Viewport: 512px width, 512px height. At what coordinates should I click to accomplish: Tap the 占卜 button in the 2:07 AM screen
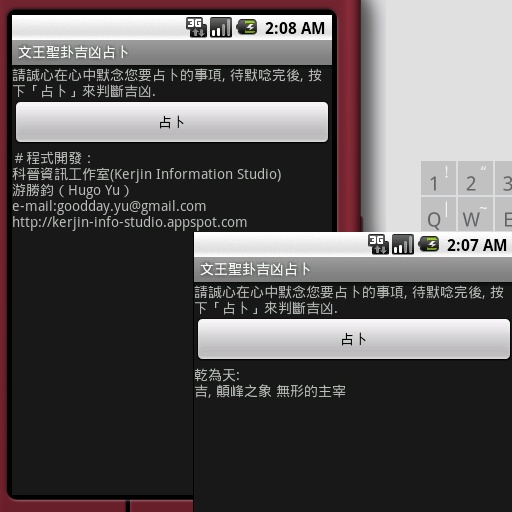354,339
